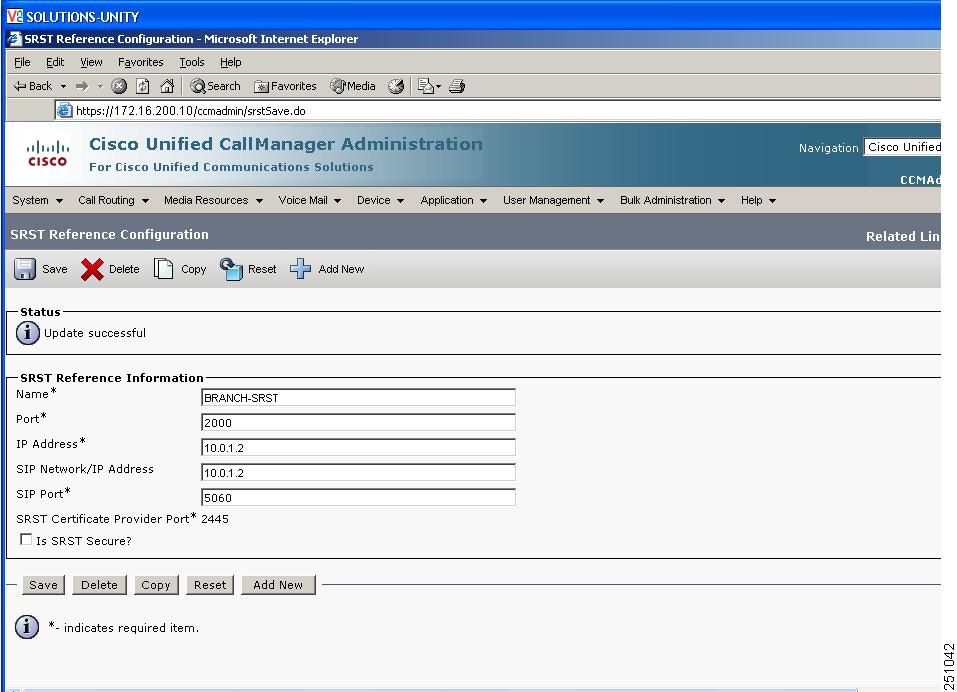Open the Navigation dropdown box
The height and width of the screenshot is (692, 957).
click(902, 147)
